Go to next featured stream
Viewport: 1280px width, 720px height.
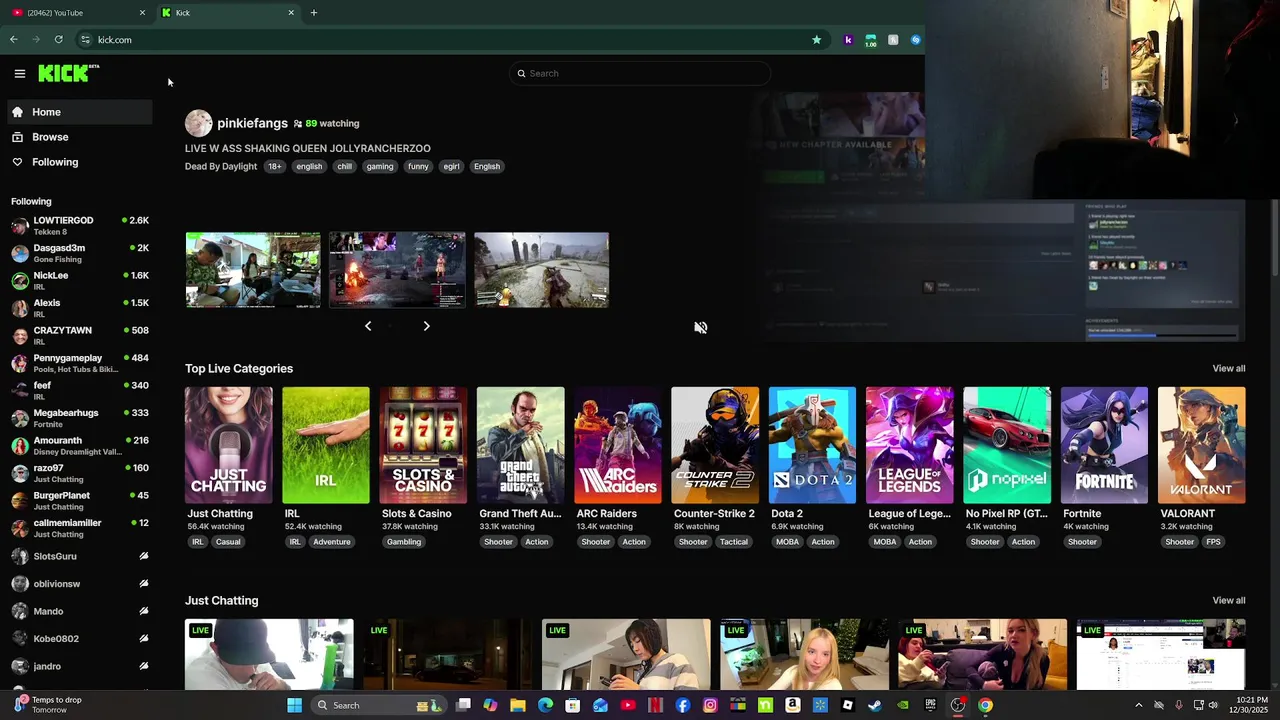pyautogui.click(x=426, y=326)
